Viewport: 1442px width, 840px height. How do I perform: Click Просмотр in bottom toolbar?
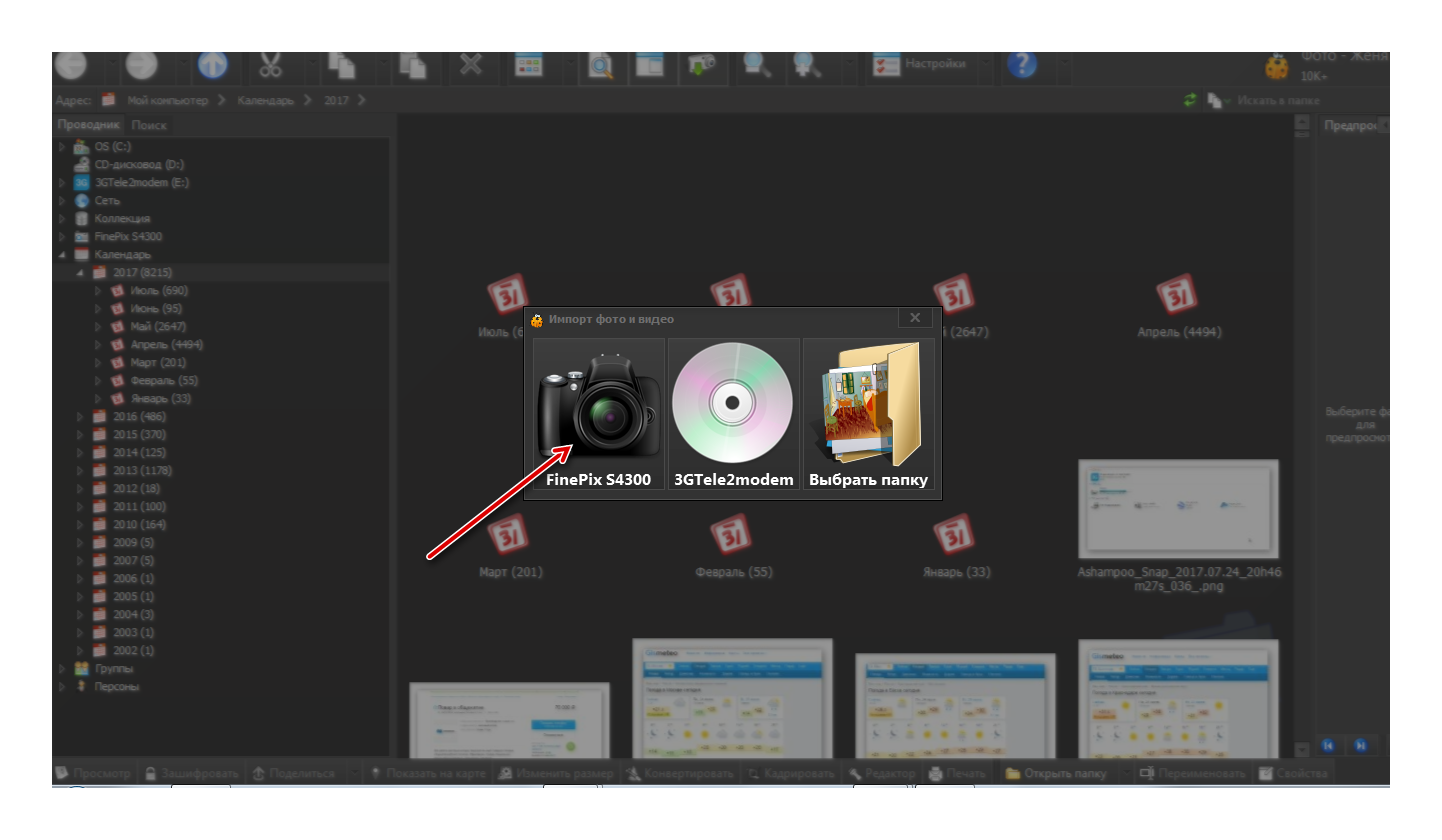coord(92,774)
